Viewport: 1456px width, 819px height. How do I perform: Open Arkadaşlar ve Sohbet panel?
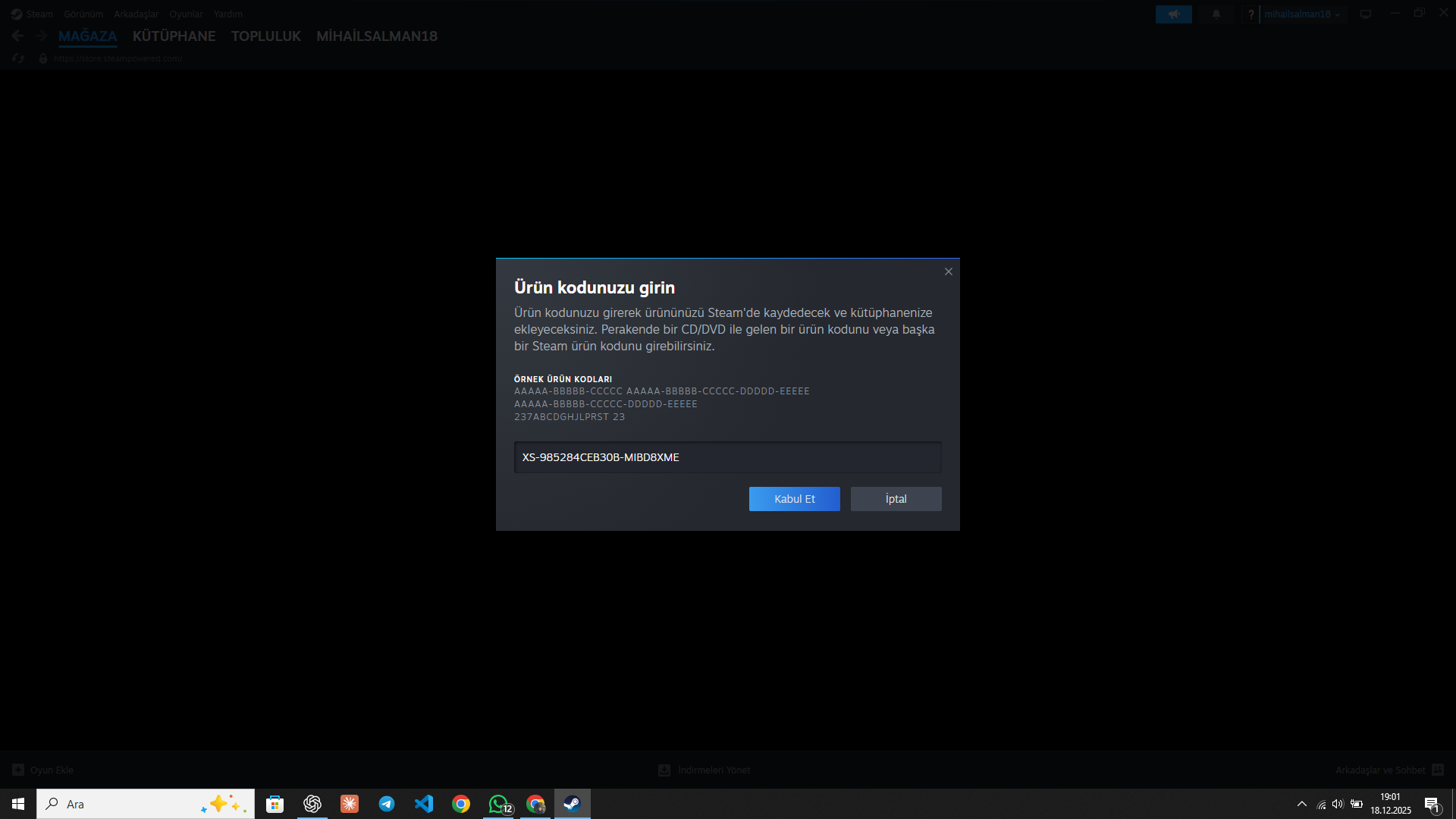click(1389, 770)
